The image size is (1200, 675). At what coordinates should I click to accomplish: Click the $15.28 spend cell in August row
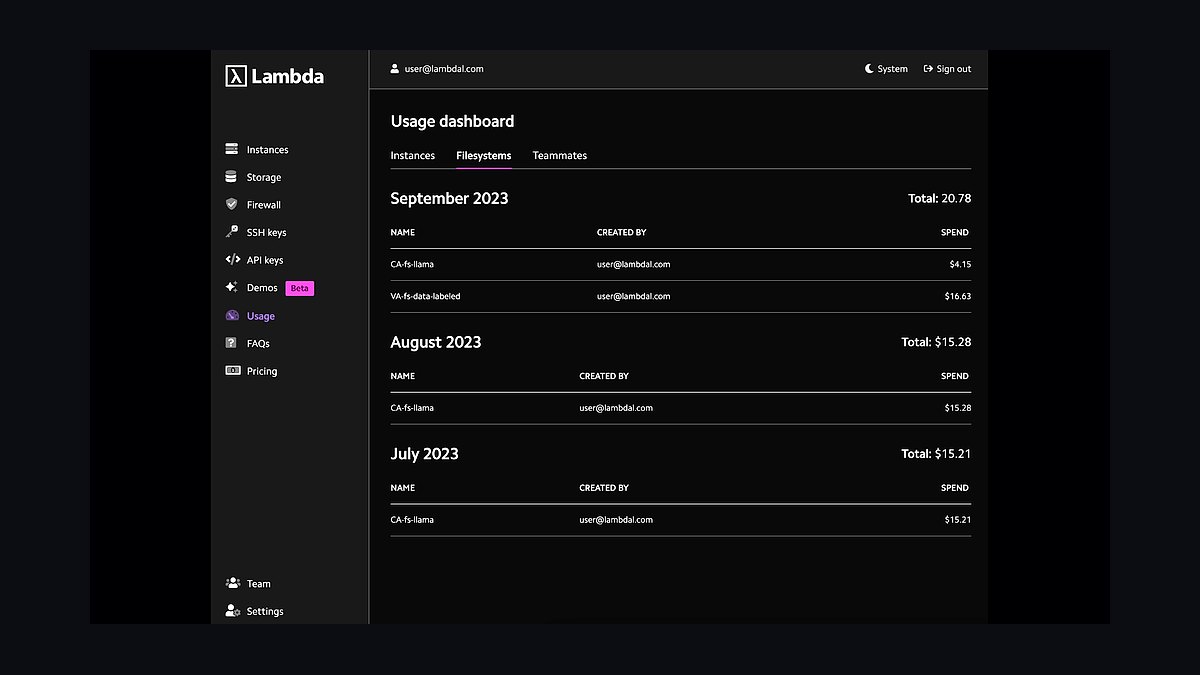(x=958, y=408)
